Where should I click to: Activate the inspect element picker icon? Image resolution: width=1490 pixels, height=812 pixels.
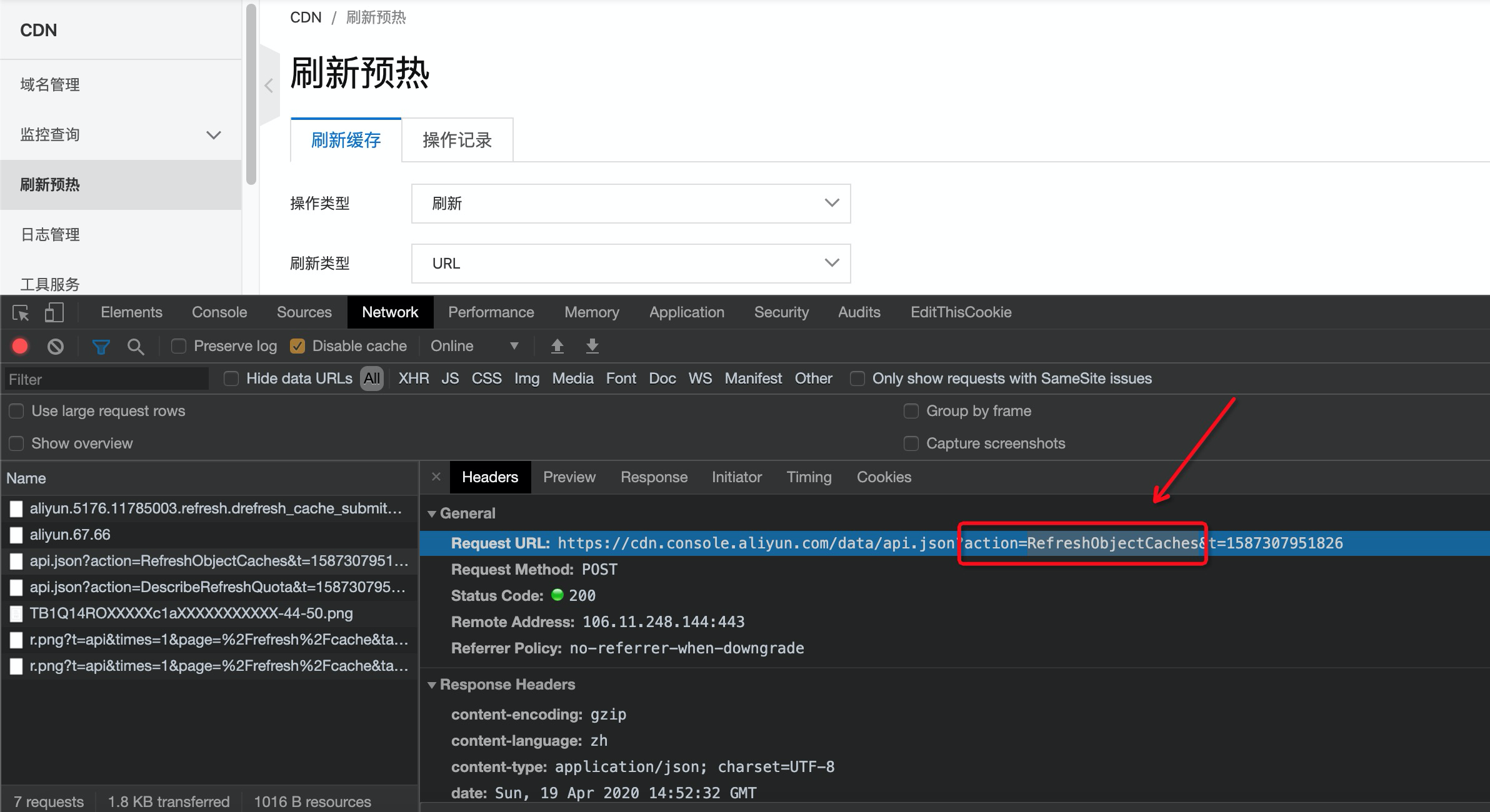pos(21,312)
